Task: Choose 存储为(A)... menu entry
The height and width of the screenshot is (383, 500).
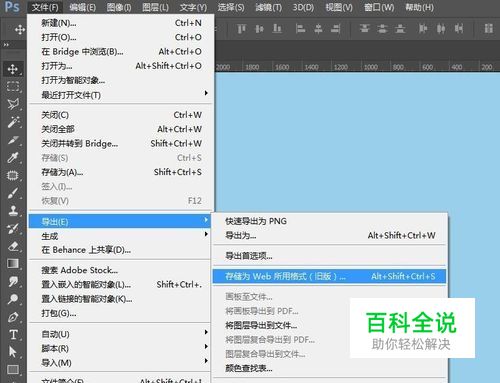Action: (120, 172)
